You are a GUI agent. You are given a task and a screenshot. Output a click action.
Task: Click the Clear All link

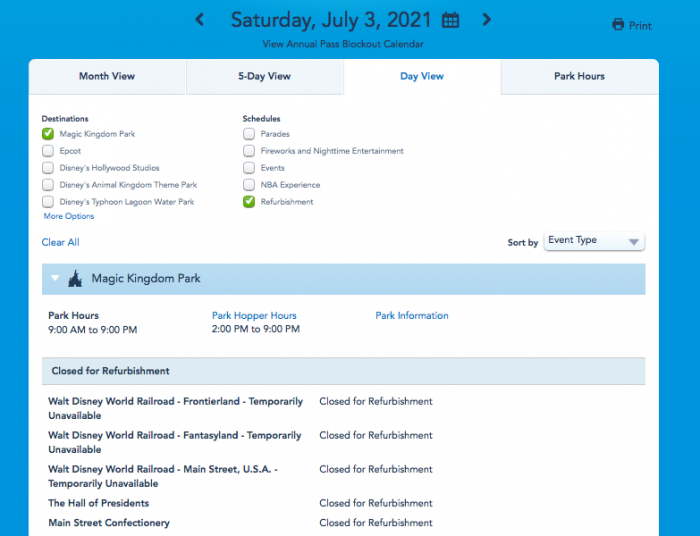tap(60, 242)
